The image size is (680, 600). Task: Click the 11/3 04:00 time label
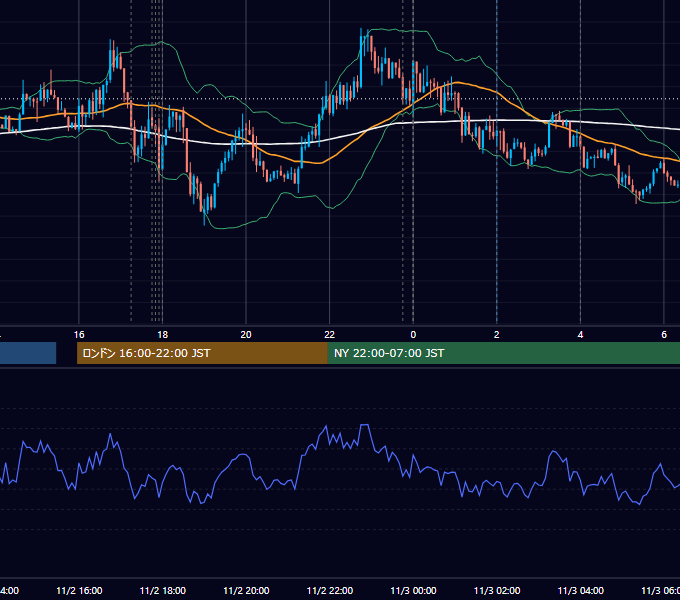point(581,590)
